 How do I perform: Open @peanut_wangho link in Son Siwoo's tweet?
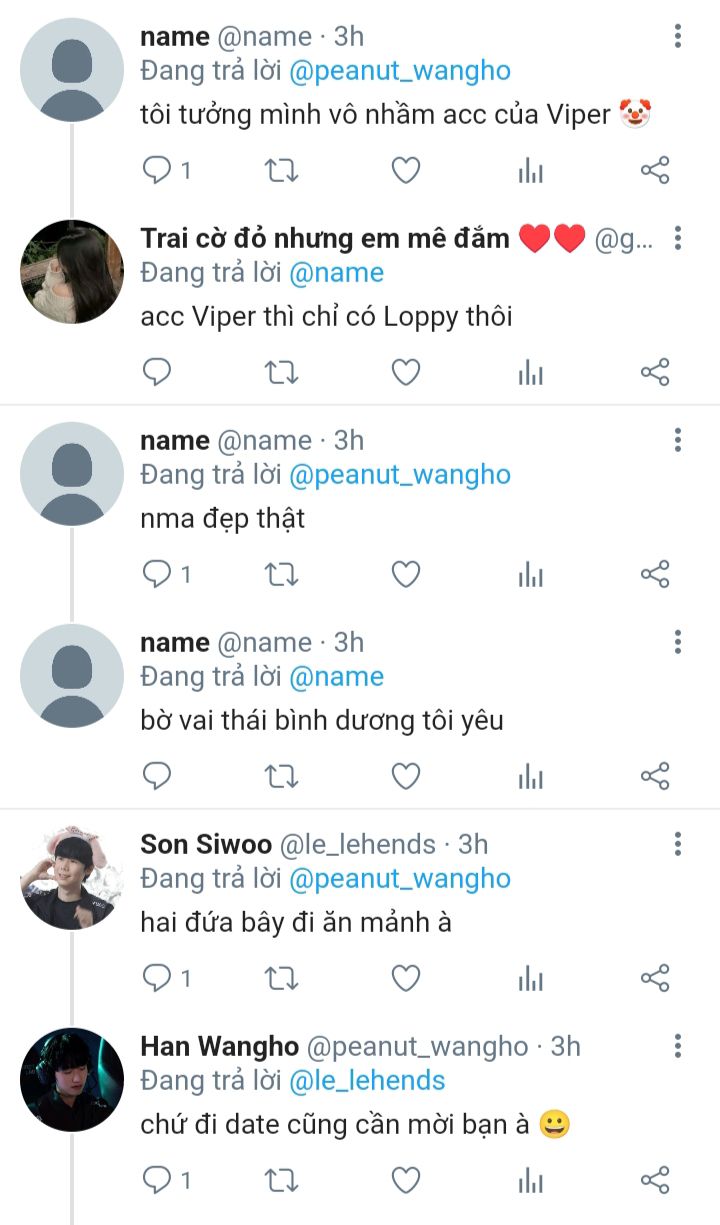400,878
